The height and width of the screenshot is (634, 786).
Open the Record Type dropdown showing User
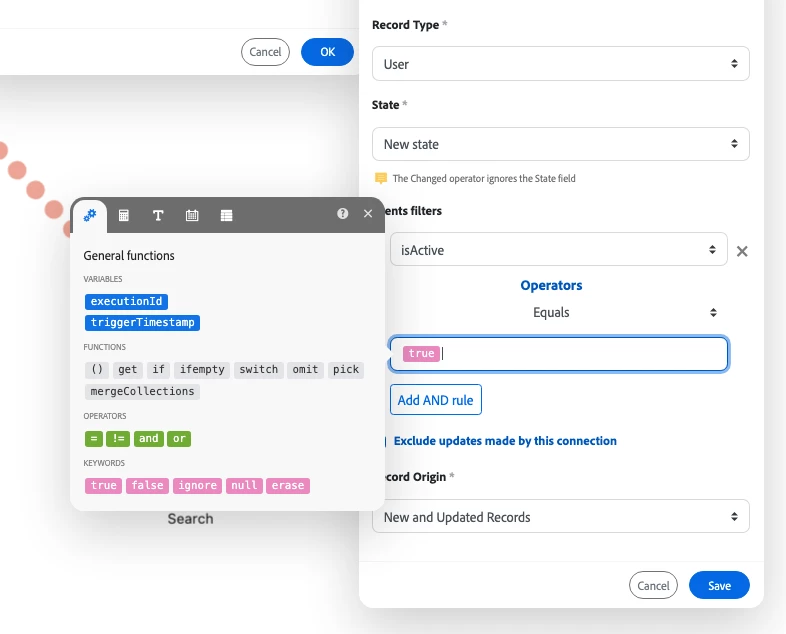tap(560, 64)
